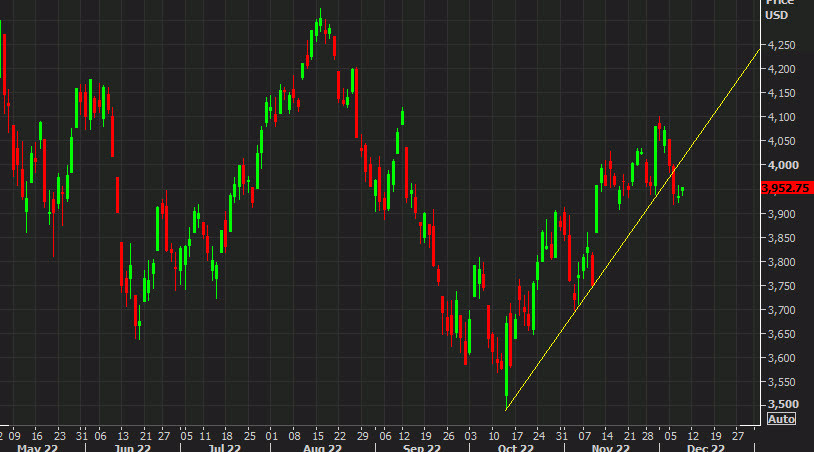Select the 08 date tick label

(294, 436)
